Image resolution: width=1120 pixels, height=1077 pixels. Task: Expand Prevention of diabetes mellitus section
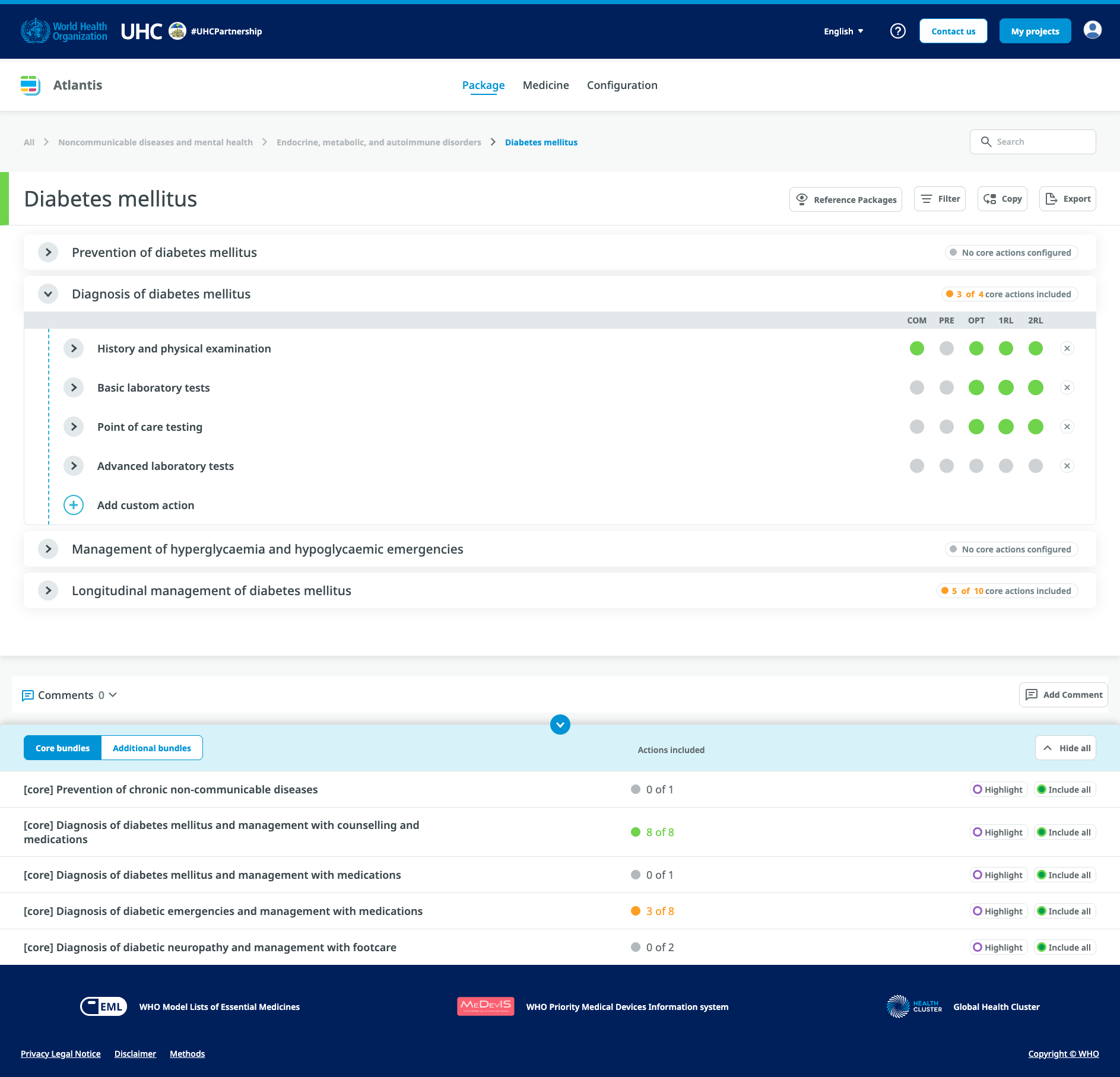click(x=48, y=252)
